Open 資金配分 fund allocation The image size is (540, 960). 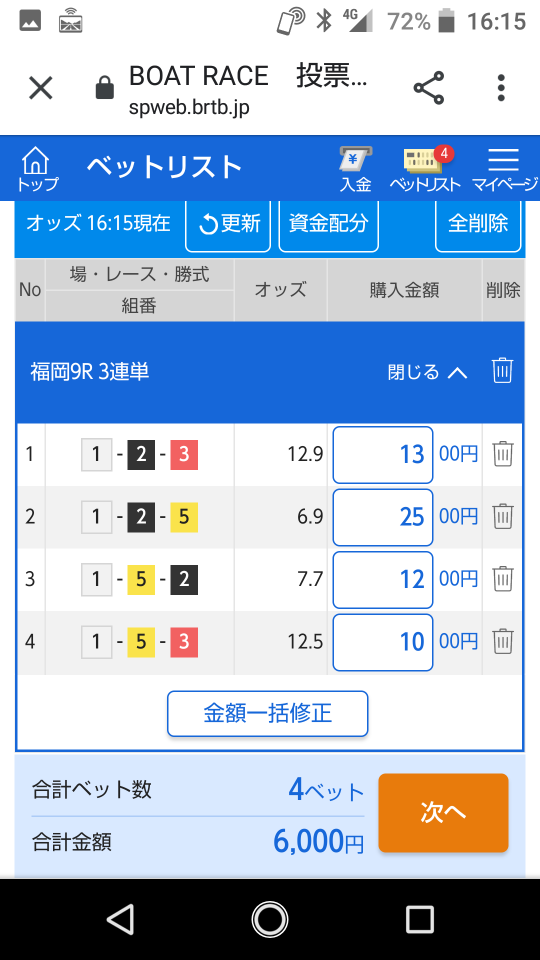tap(328, 225)
